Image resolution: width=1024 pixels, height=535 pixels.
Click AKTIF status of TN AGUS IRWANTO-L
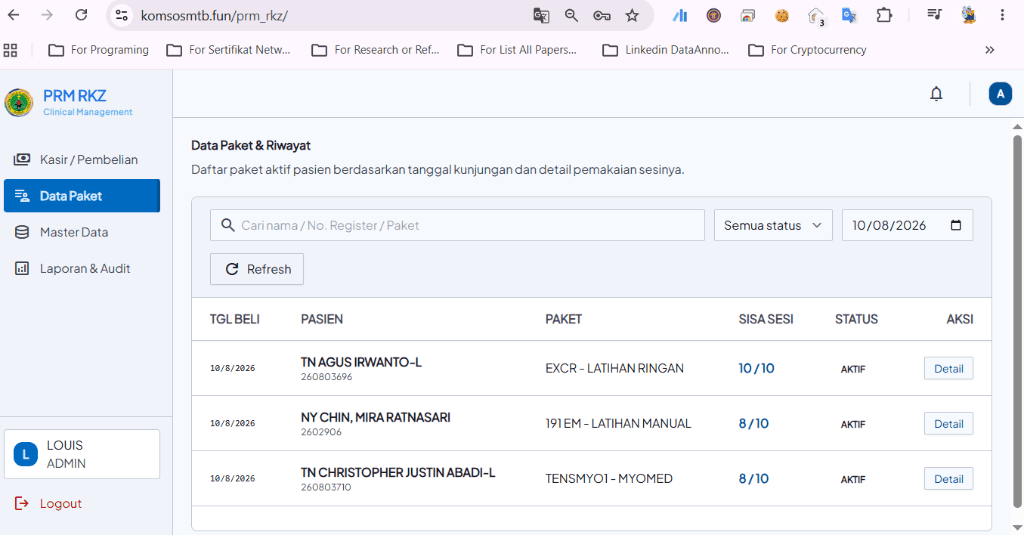[x=853, y=369]
